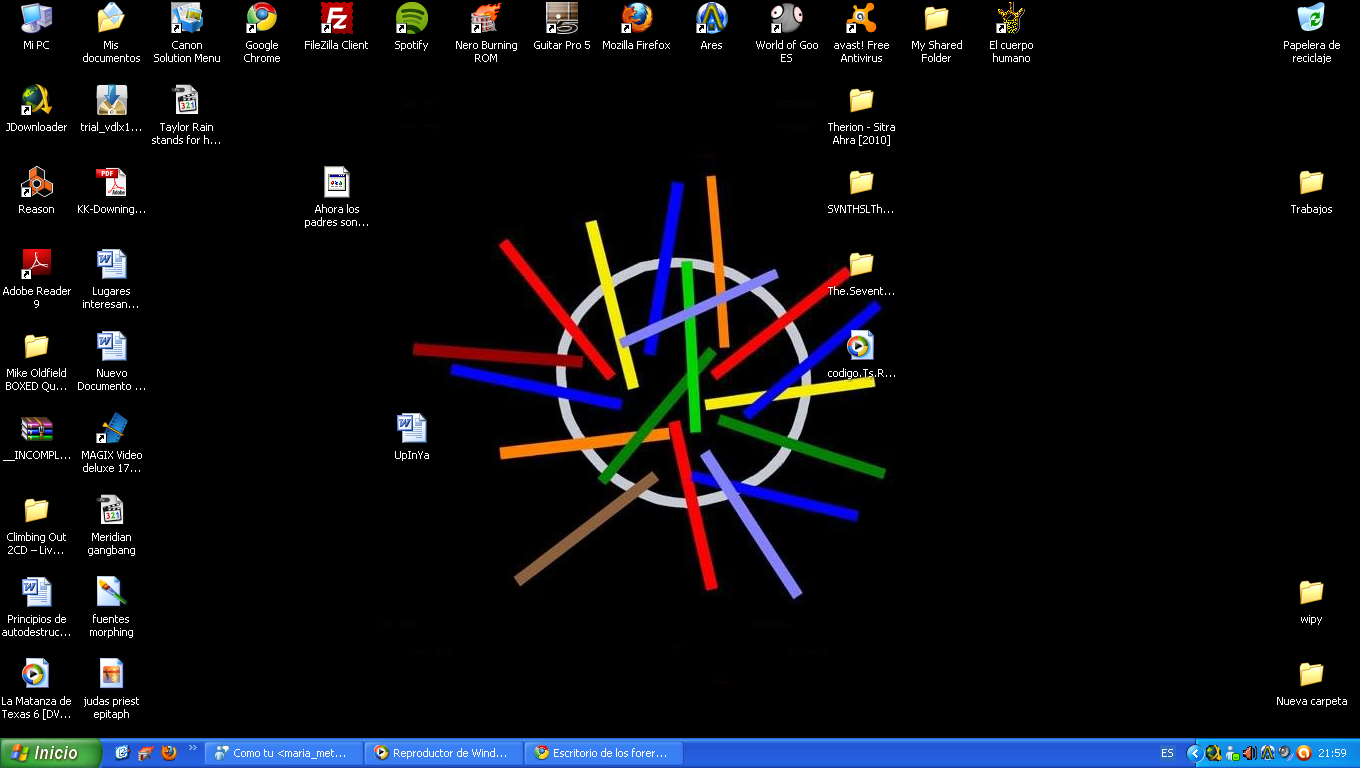Image resolution: width=1360 pixels, height=768 pixels.
Task: Click the Messenger tray icon
Action: (1231, 753)
